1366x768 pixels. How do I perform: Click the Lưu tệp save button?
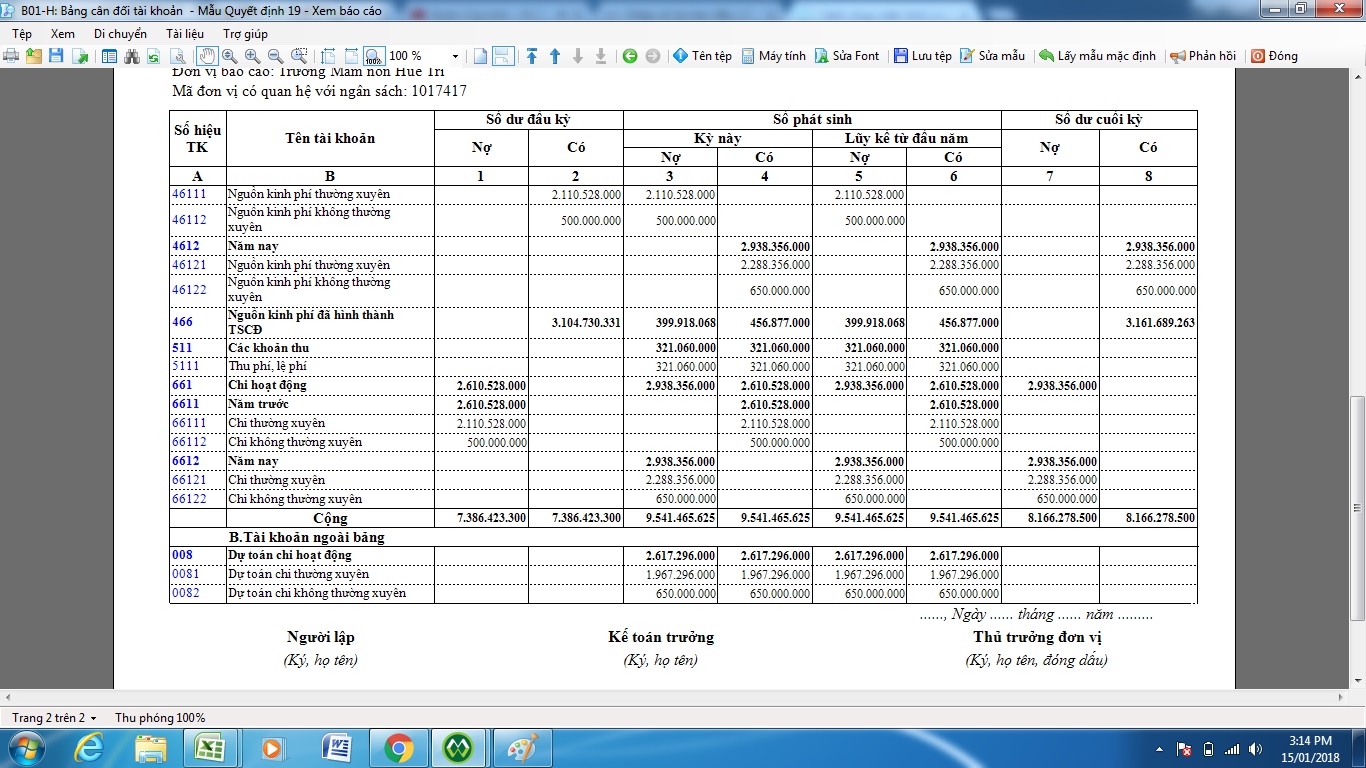click(x=922, y=56)
